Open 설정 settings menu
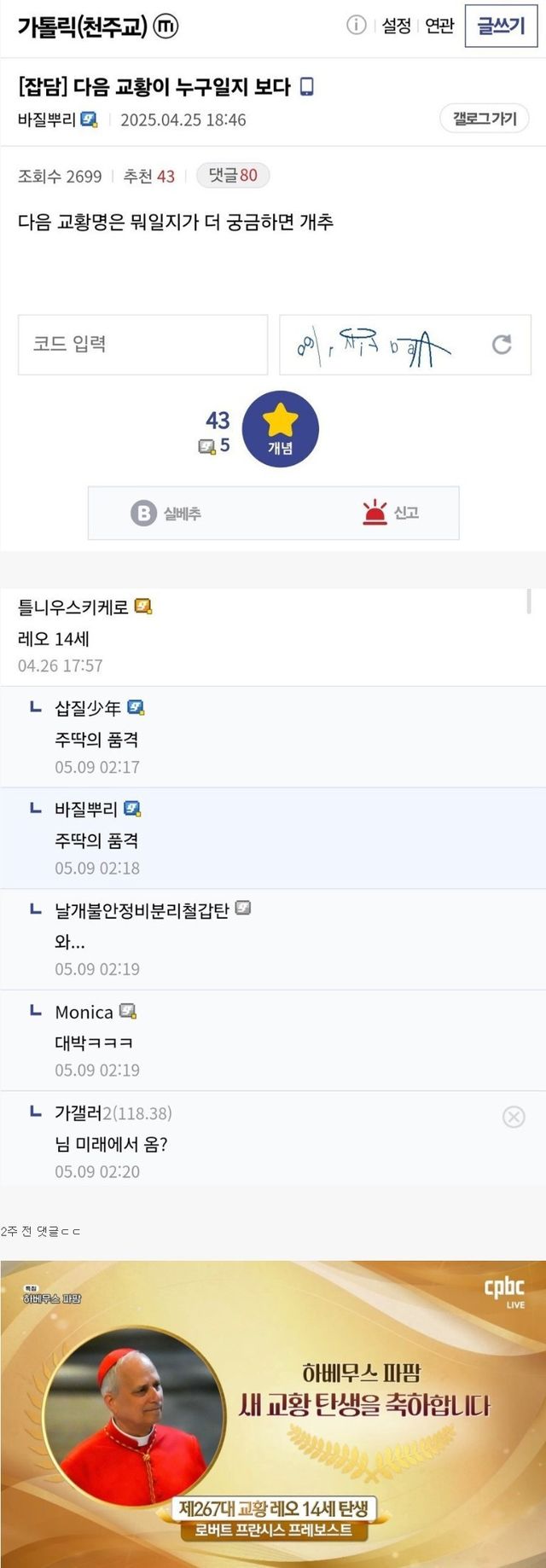The image size is (546, 1568). (x=396, y=26)
